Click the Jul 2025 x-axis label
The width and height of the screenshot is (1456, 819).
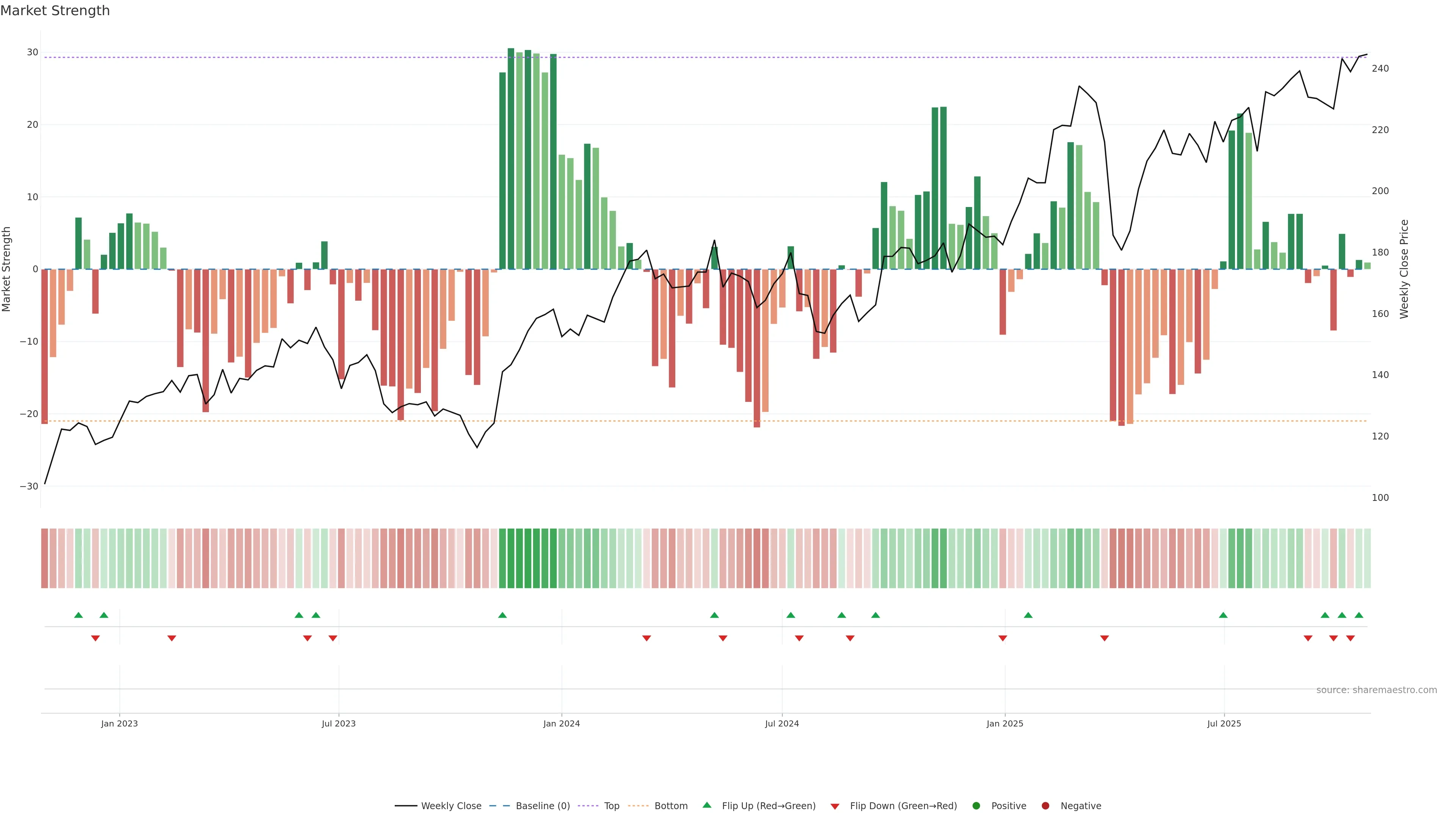tap(1224, 723)
